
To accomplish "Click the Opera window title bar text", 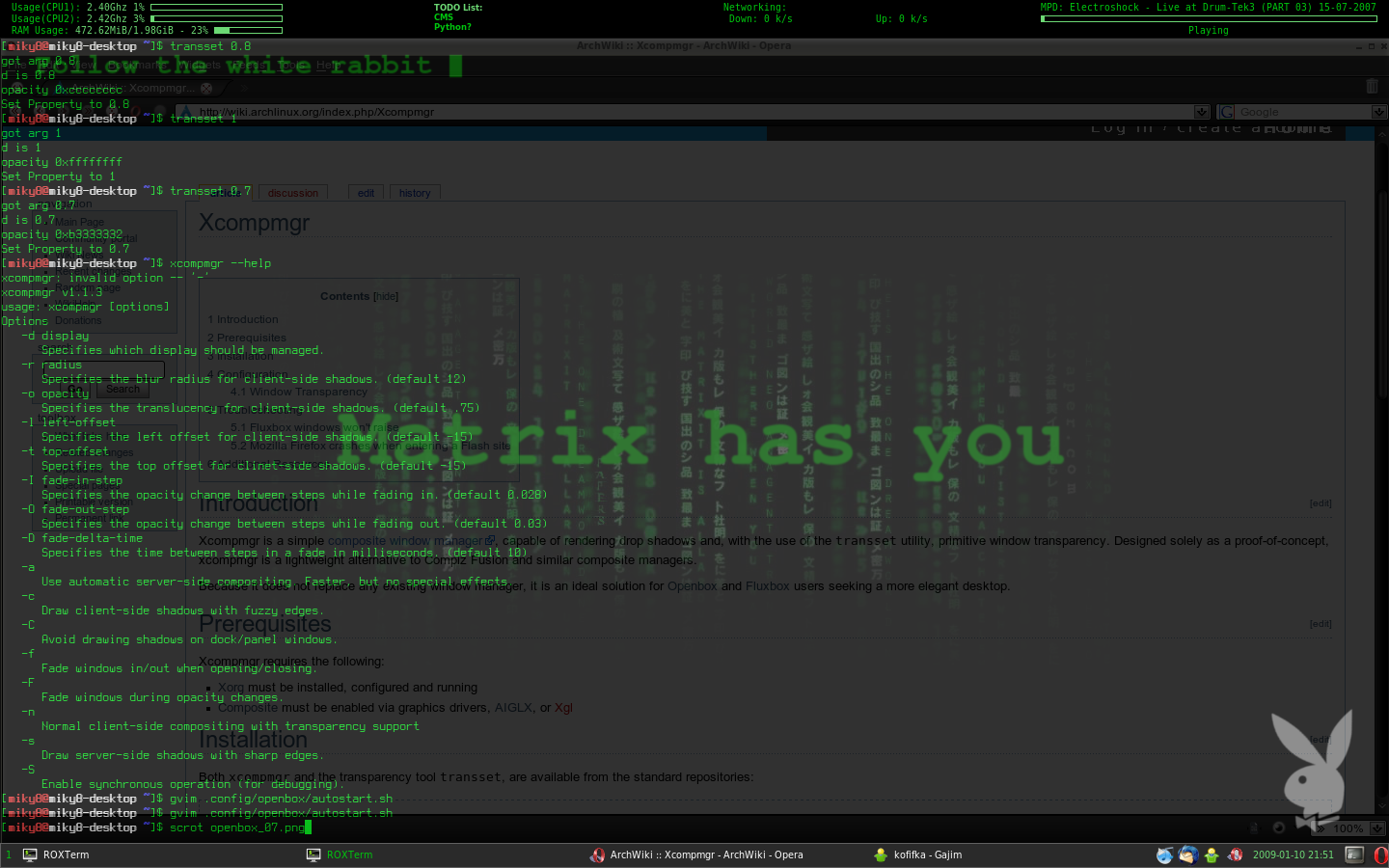I will tap(684, 45).
